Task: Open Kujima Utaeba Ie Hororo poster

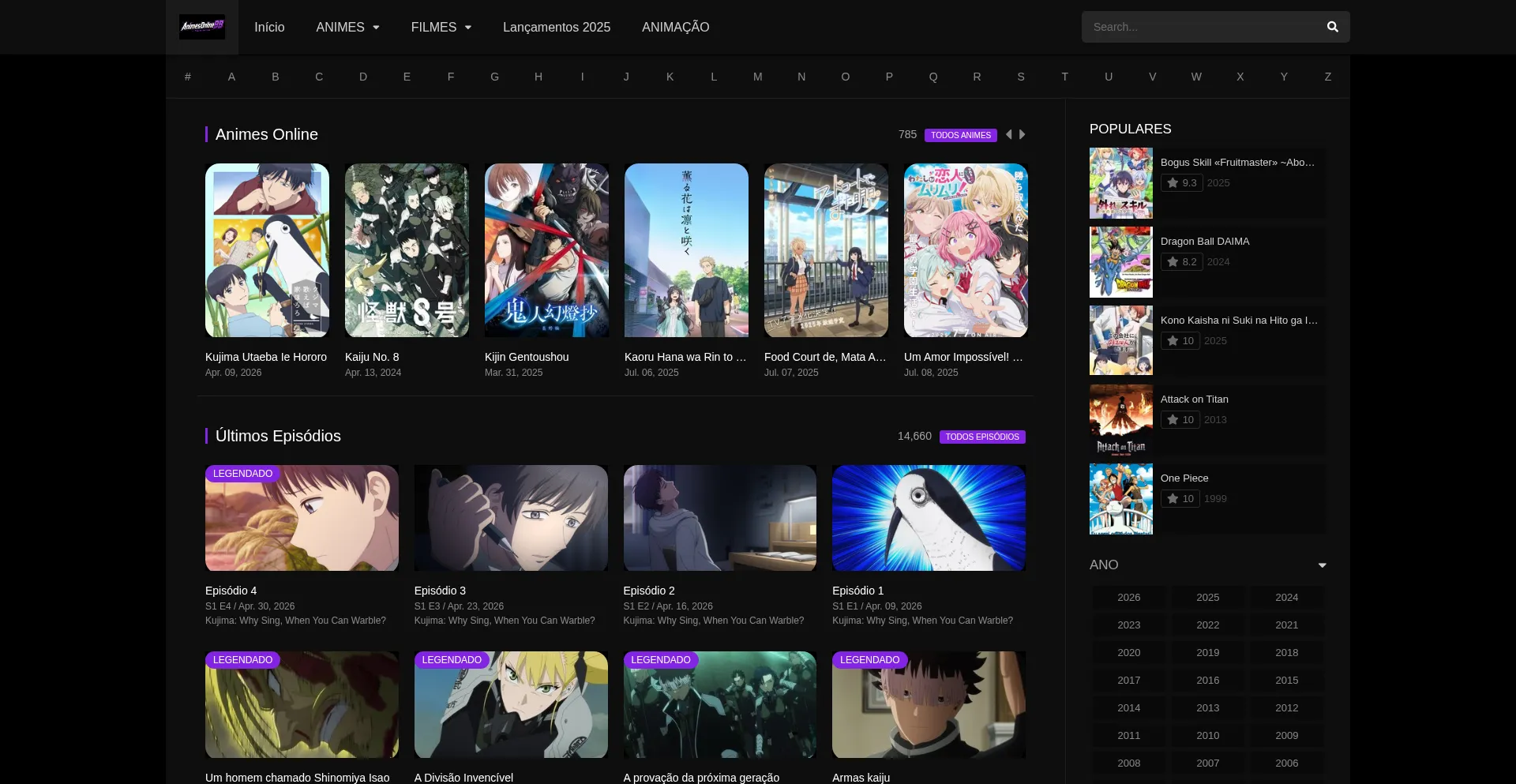Action: (x=267, y=250)
